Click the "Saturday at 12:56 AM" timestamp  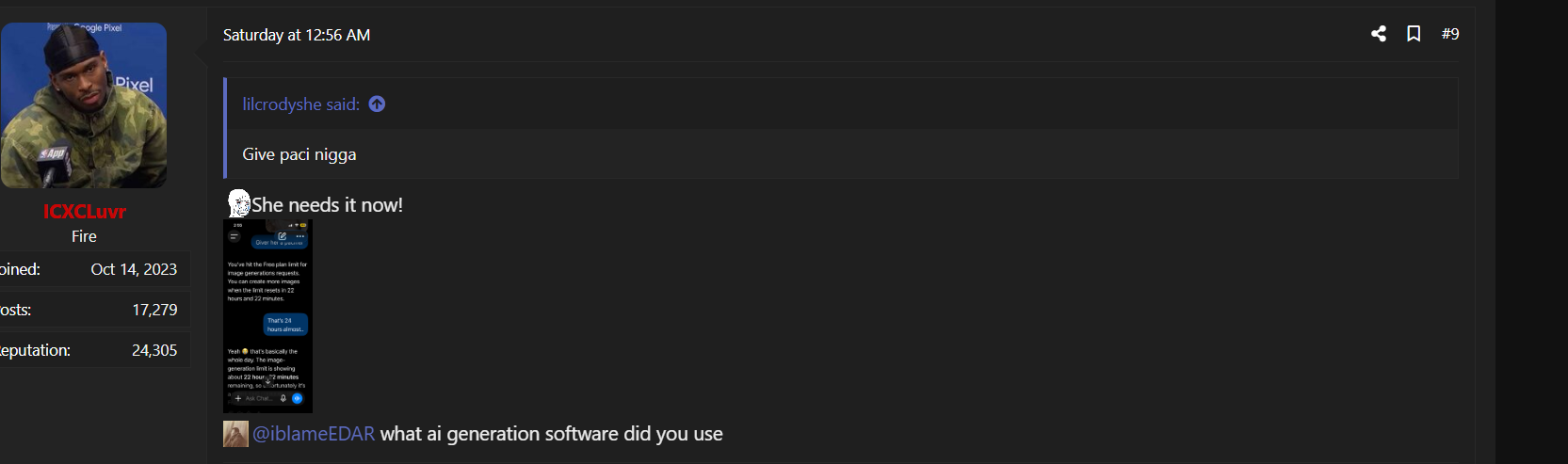(x=297, y=35)
